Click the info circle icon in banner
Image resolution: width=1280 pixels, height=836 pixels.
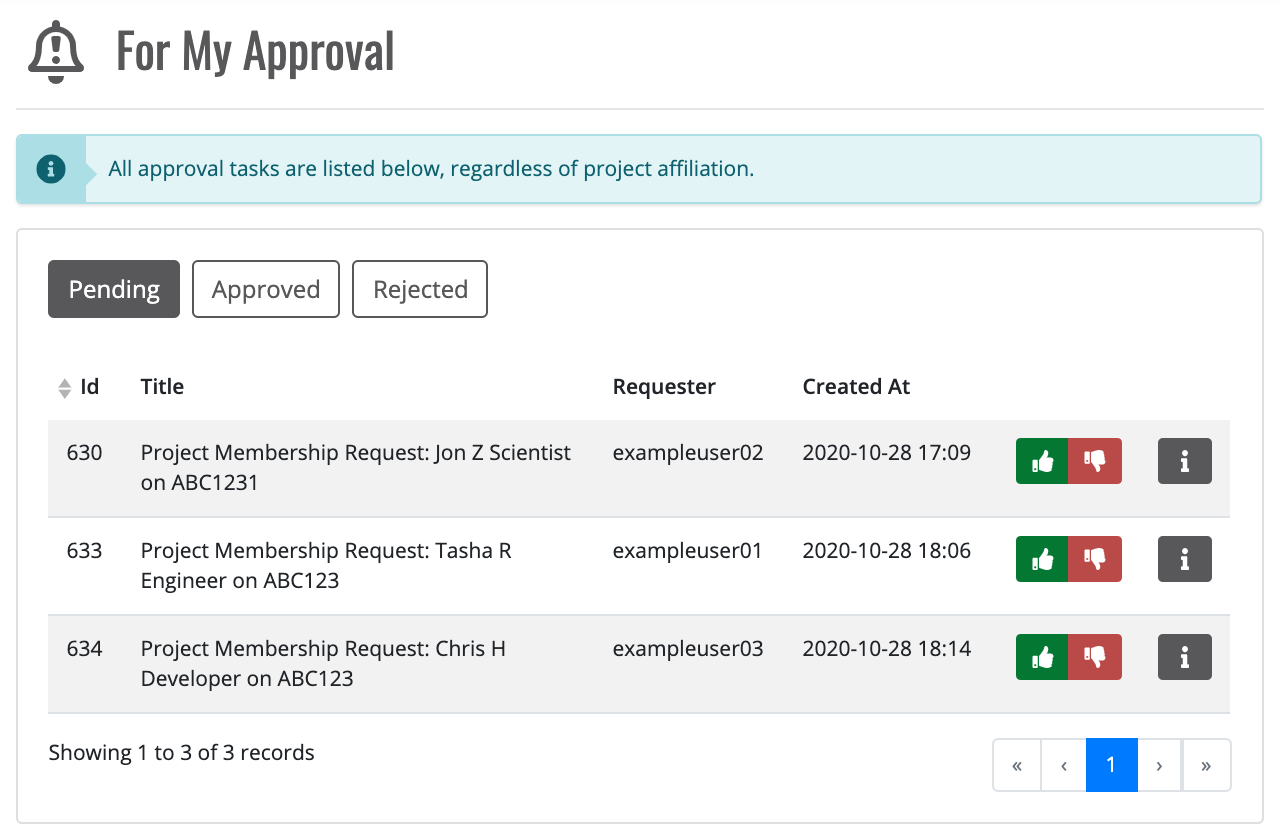pos(51,169)
